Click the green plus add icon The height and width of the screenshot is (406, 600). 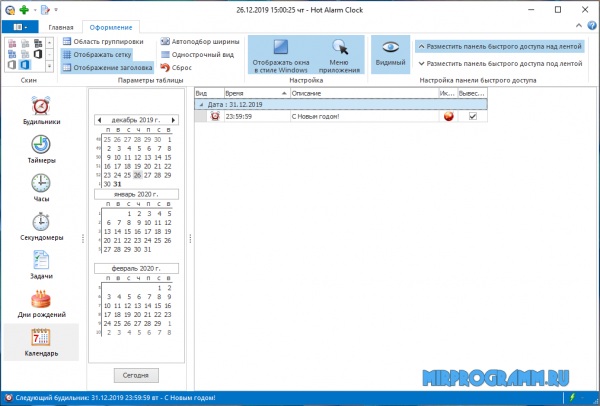coord(24,10)
